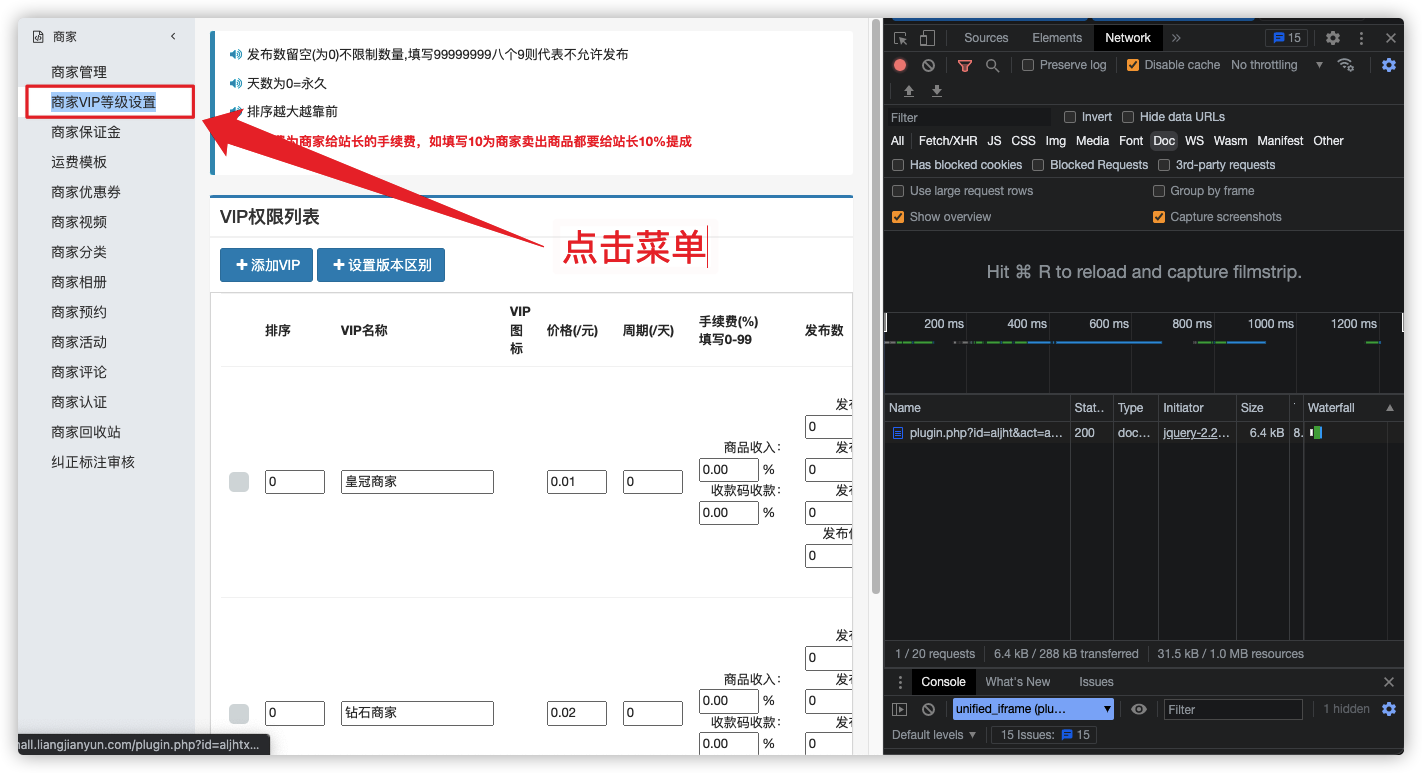Screen dimensions: 1422x773
Task: Open the DevTools three-dot menu
Action: pos(1361,38)
